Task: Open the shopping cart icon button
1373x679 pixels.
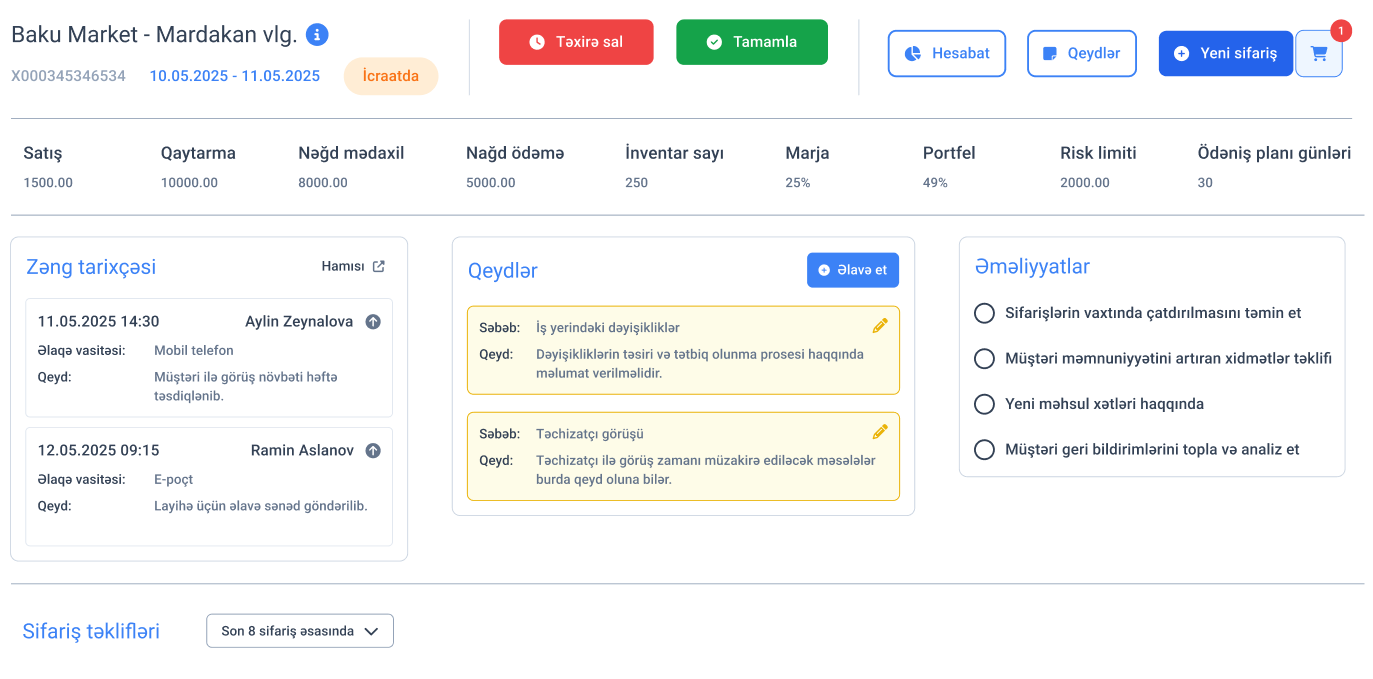Action: point(1319,54)
